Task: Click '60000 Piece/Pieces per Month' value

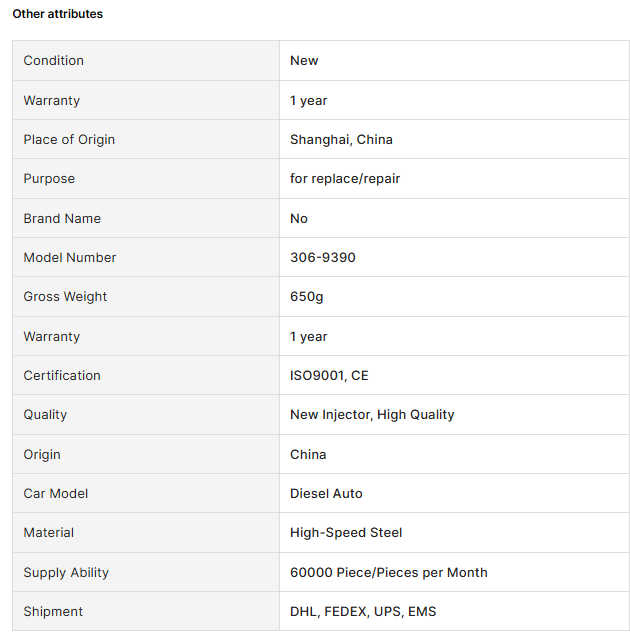Action: (x=389, y=572)
